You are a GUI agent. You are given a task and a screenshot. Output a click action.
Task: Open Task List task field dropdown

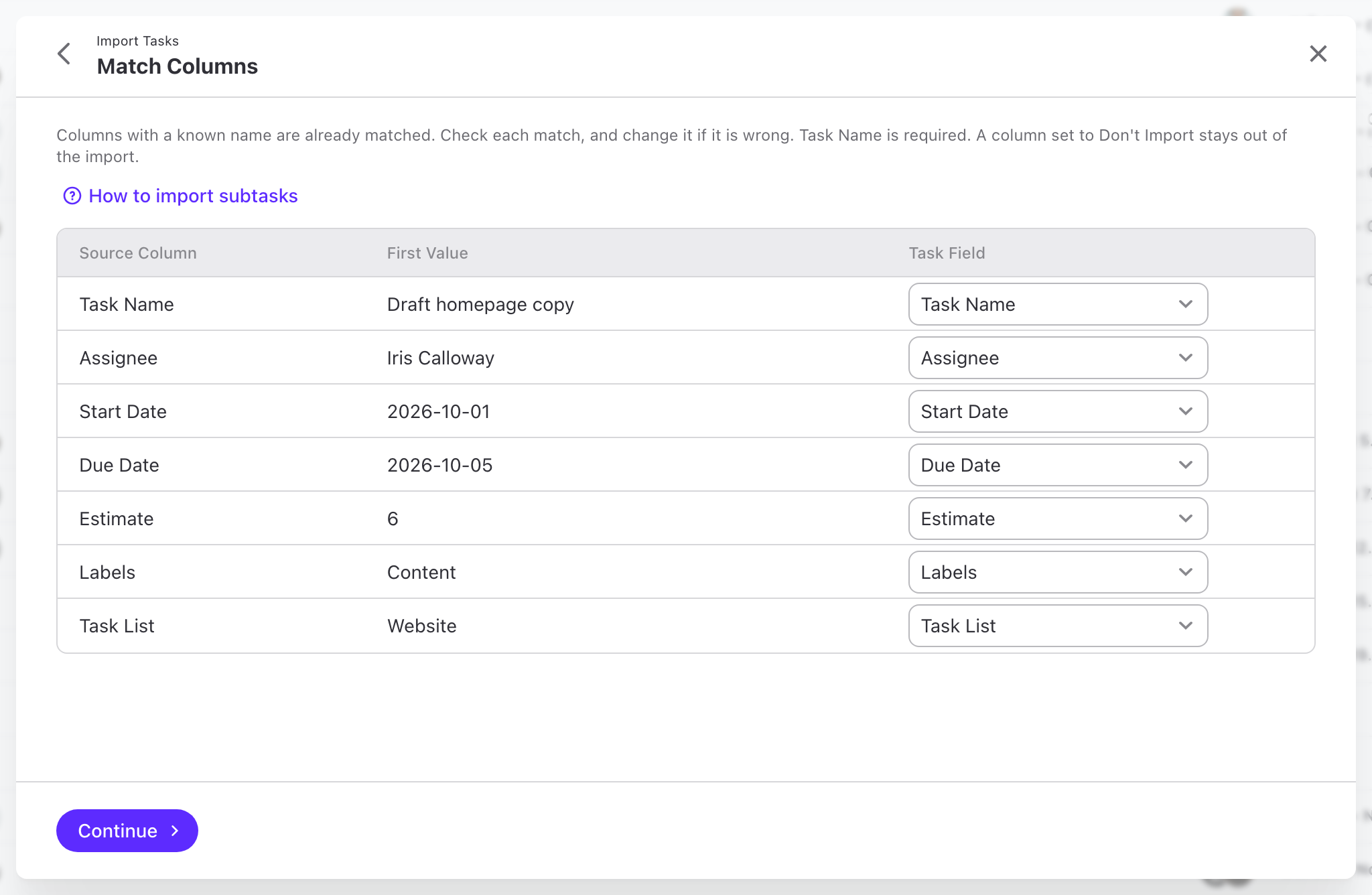point(1058,626)
